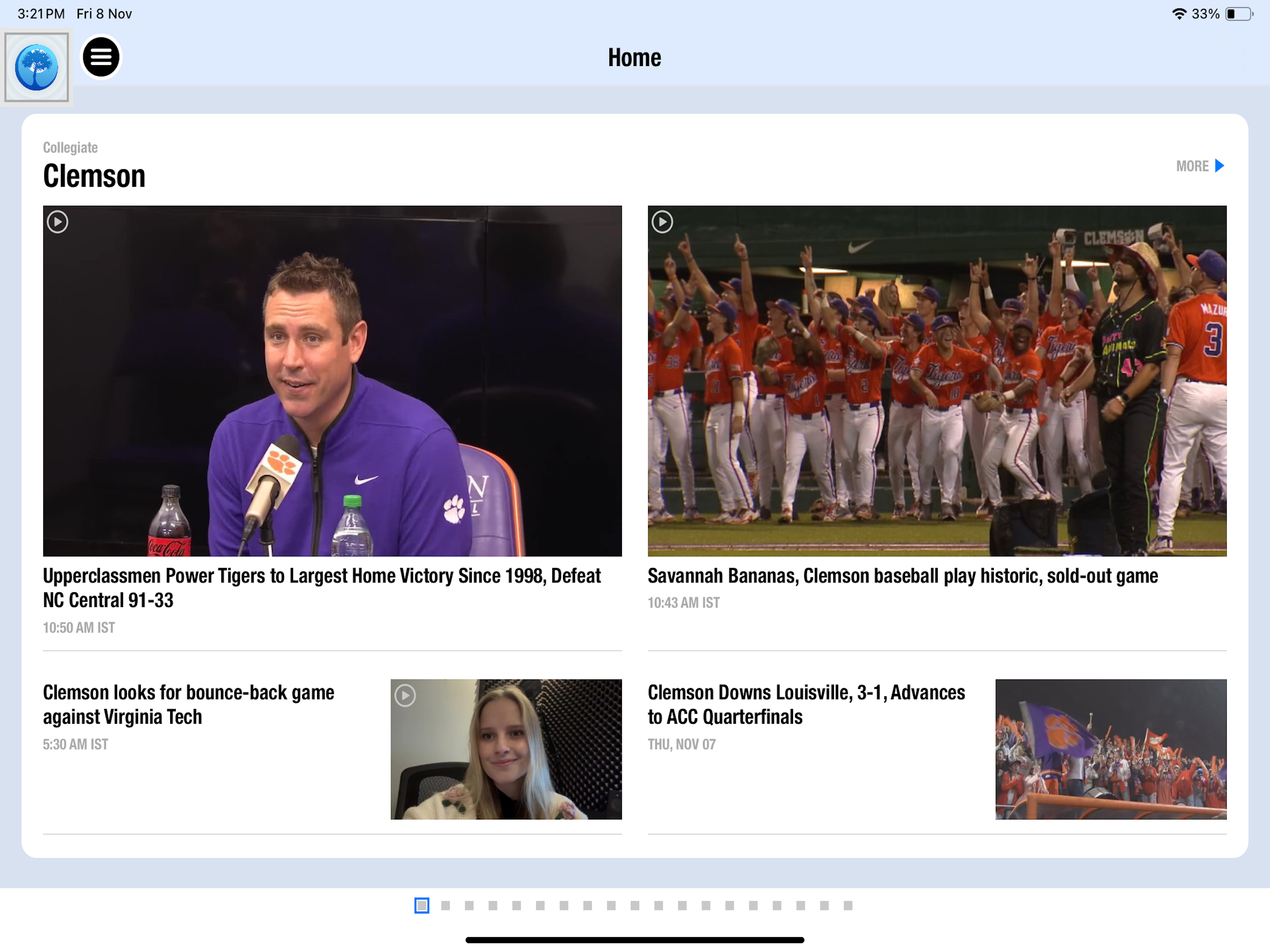This screenshot has width=1270, height=952.
Task: Tap the blue MORE arrow icon
Action: point(1219,166)
